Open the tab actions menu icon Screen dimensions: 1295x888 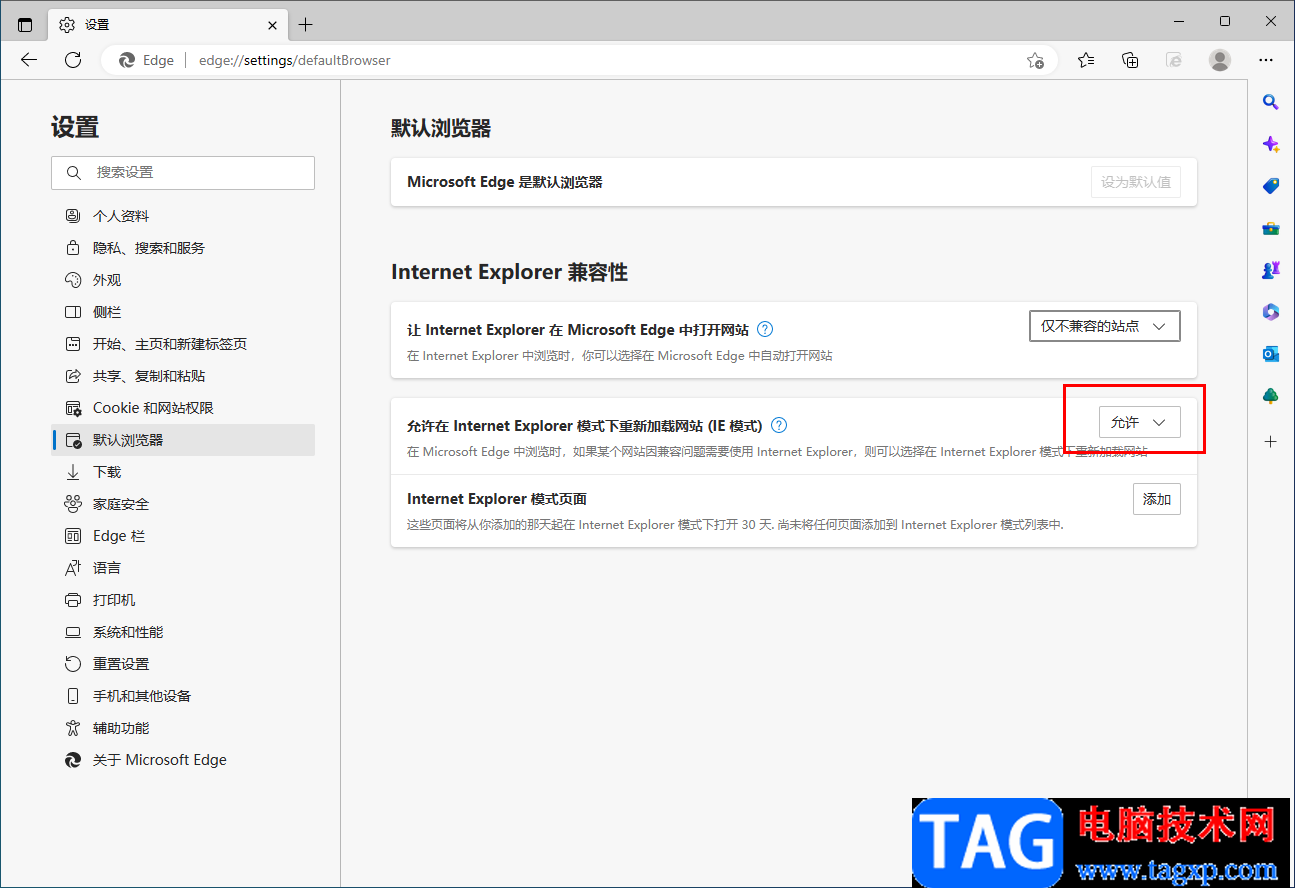pyautogui.click(x=25, y=24)
